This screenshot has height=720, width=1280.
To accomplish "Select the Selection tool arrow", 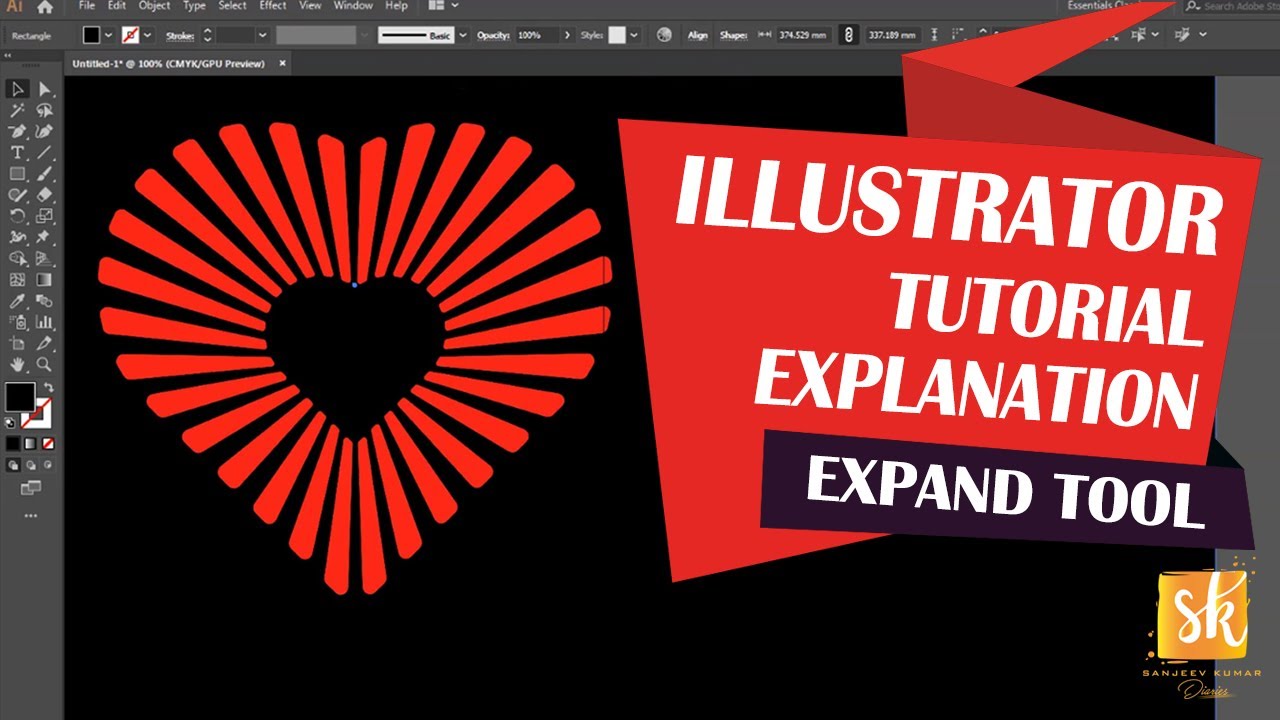I will [20, 89].
